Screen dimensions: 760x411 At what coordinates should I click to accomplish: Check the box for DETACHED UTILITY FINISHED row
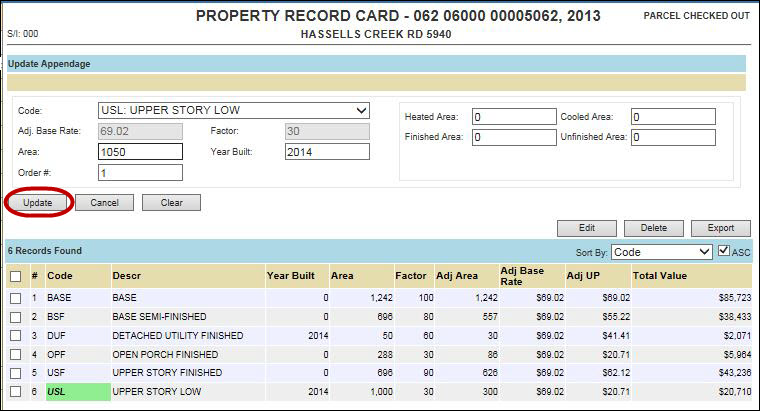[x=15, y=336]
